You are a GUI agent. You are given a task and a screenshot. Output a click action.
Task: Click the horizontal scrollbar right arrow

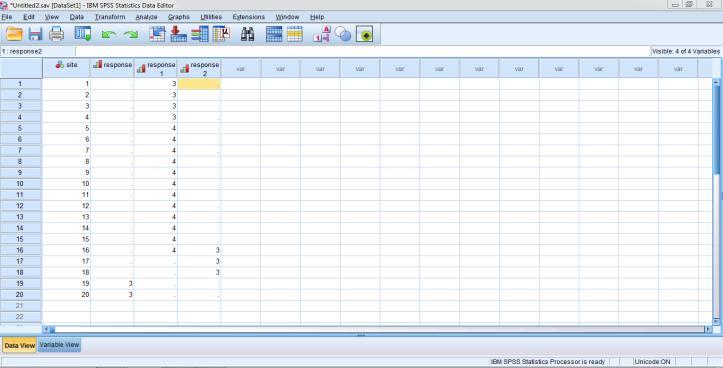click(x=708, y=329)
